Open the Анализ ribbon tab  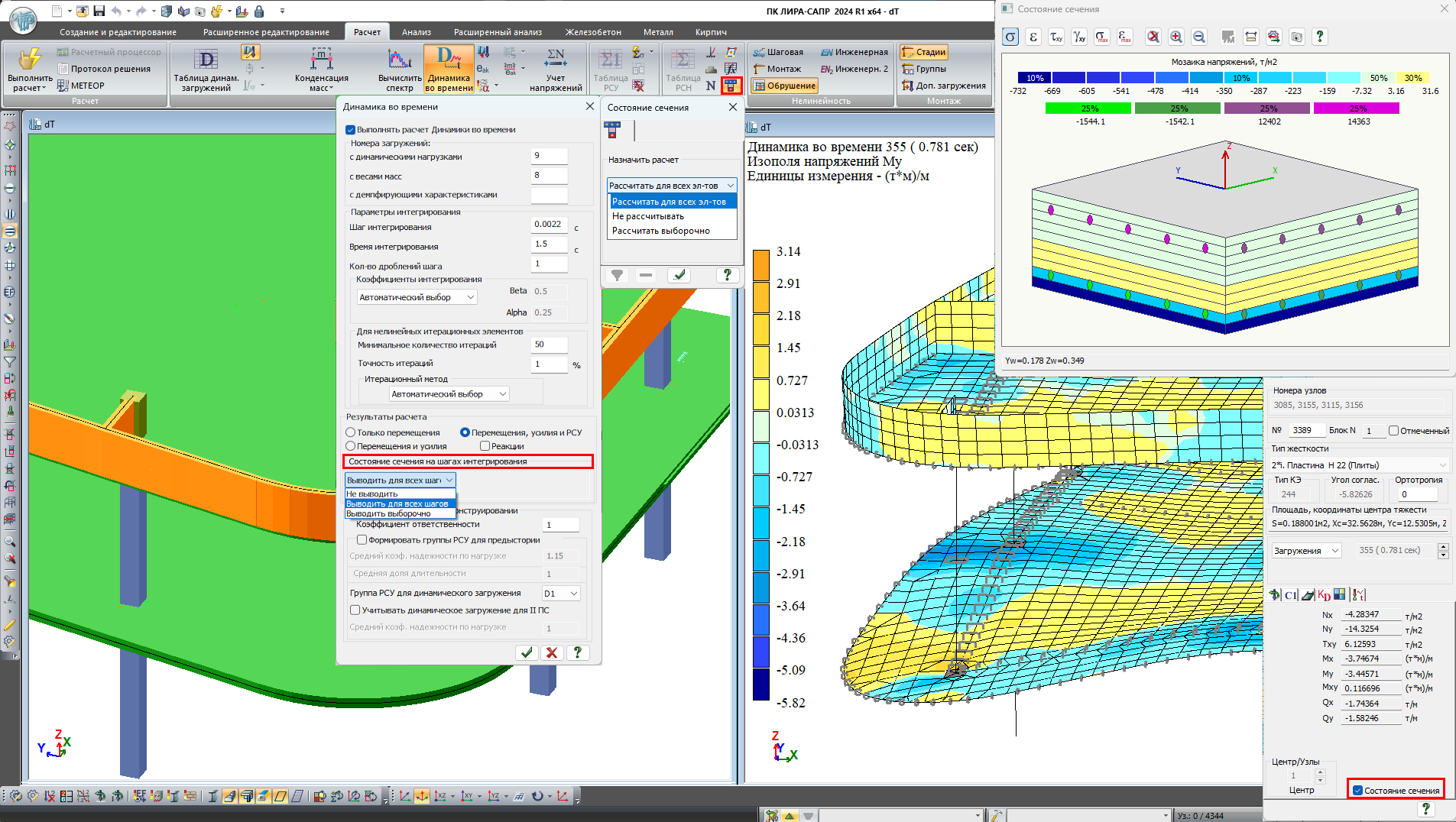point(417,32)
